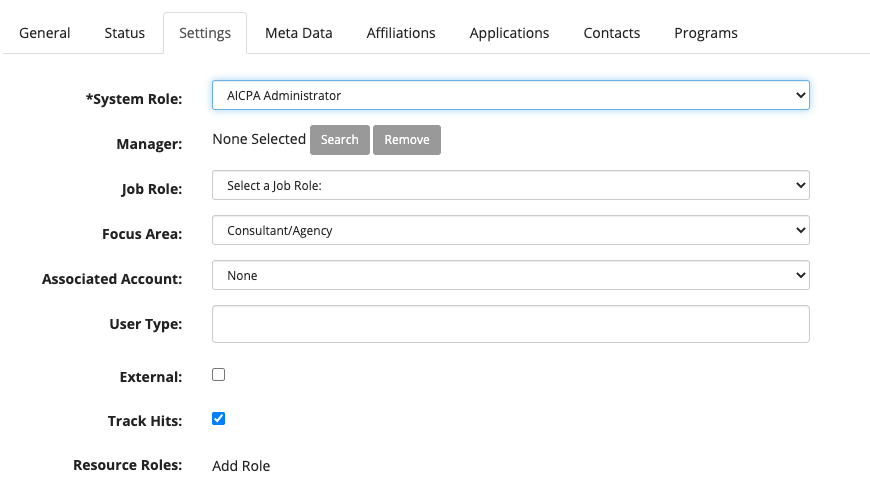Switch to the General tab

coord(45,33)
